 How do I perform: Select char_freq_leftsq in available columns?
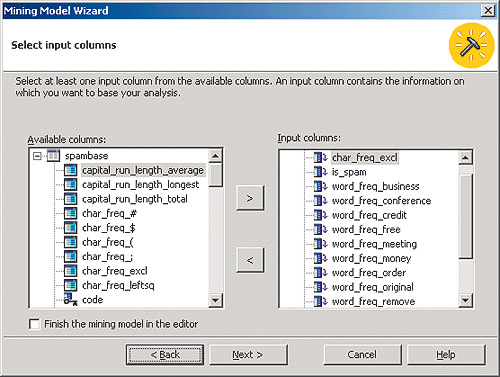pyautogui.click(x=118, y=285)
